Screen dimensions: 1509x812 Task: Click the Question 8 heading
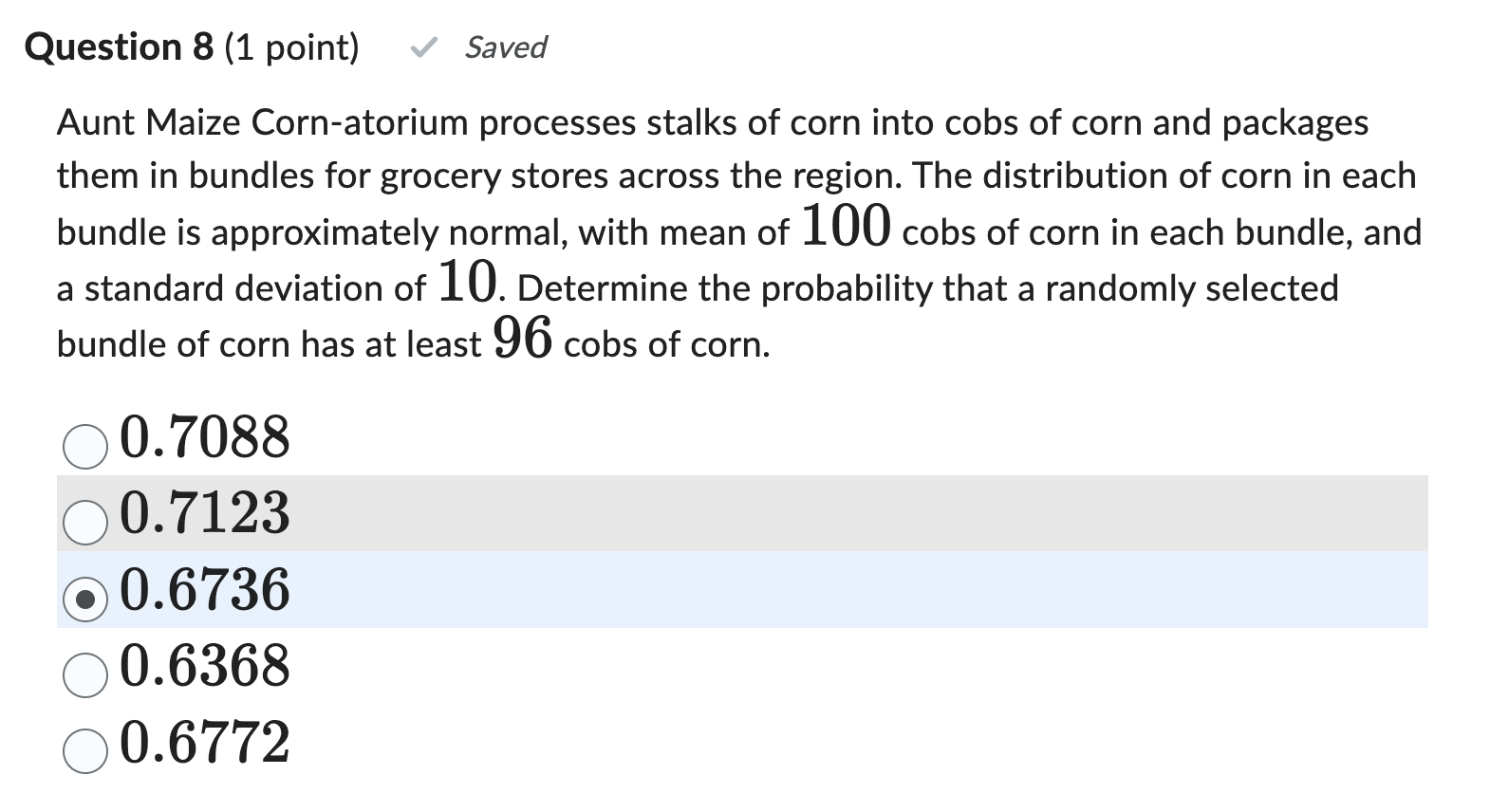pyautogui.click(x=118, y=46)
